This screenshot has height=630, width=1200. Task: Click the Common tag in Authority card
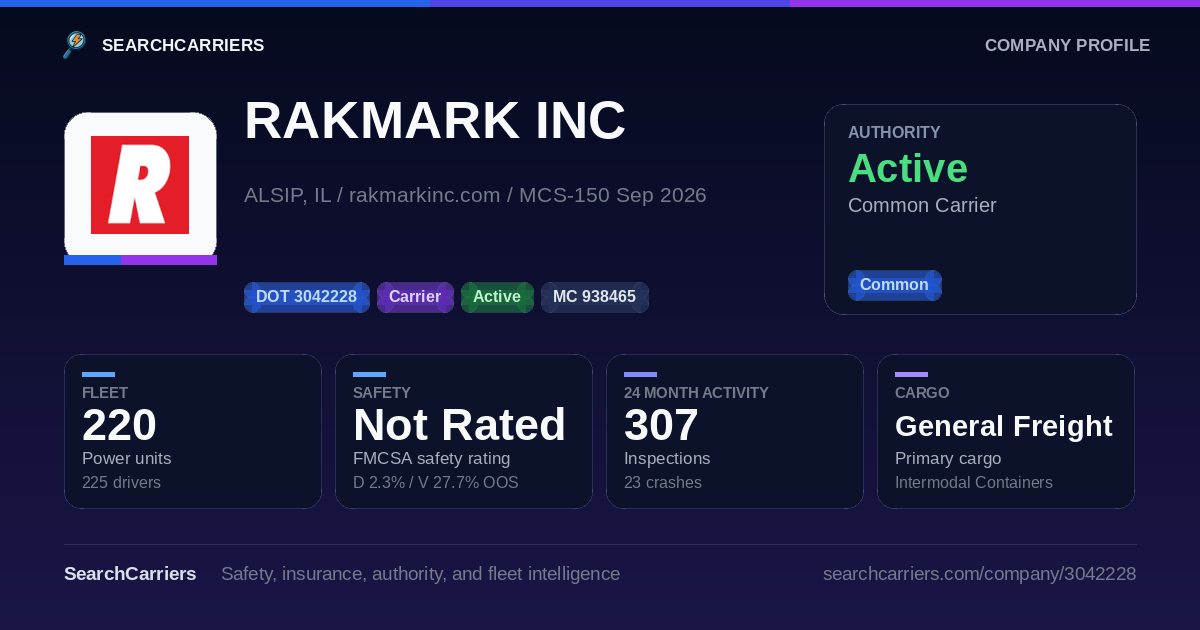coord(894,285)
